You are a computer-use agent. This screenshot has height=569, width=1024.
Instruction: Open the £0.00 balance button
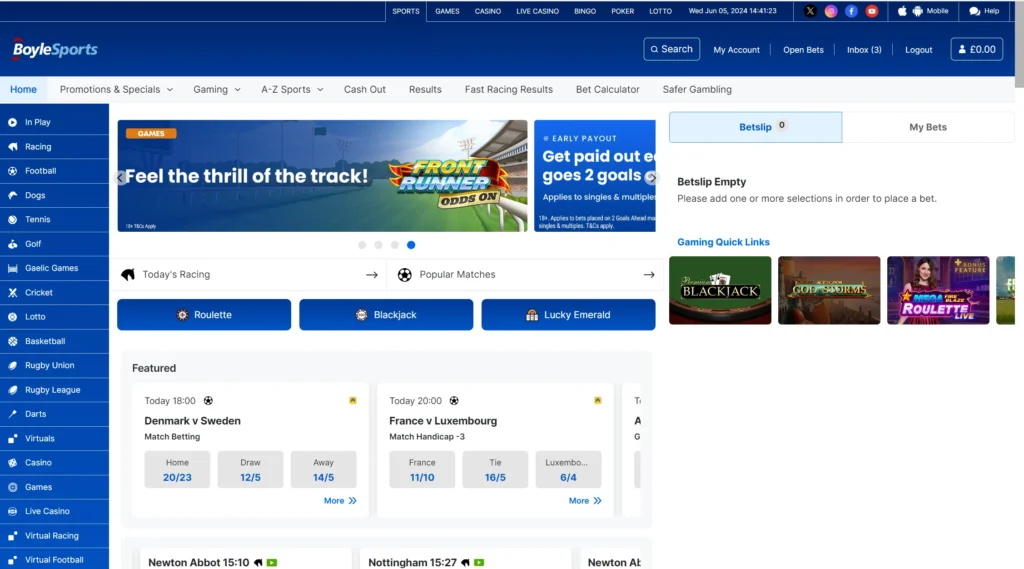(x=976, y=49)
